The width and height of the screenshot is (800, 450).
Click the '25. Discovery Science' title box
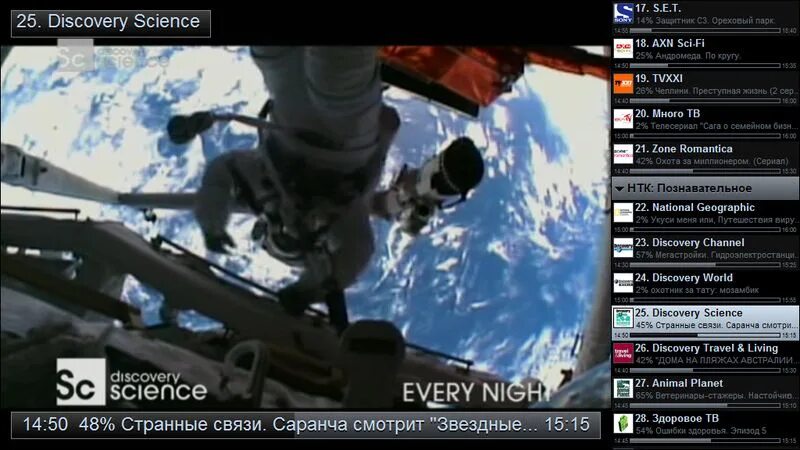(x=111, y=23)
